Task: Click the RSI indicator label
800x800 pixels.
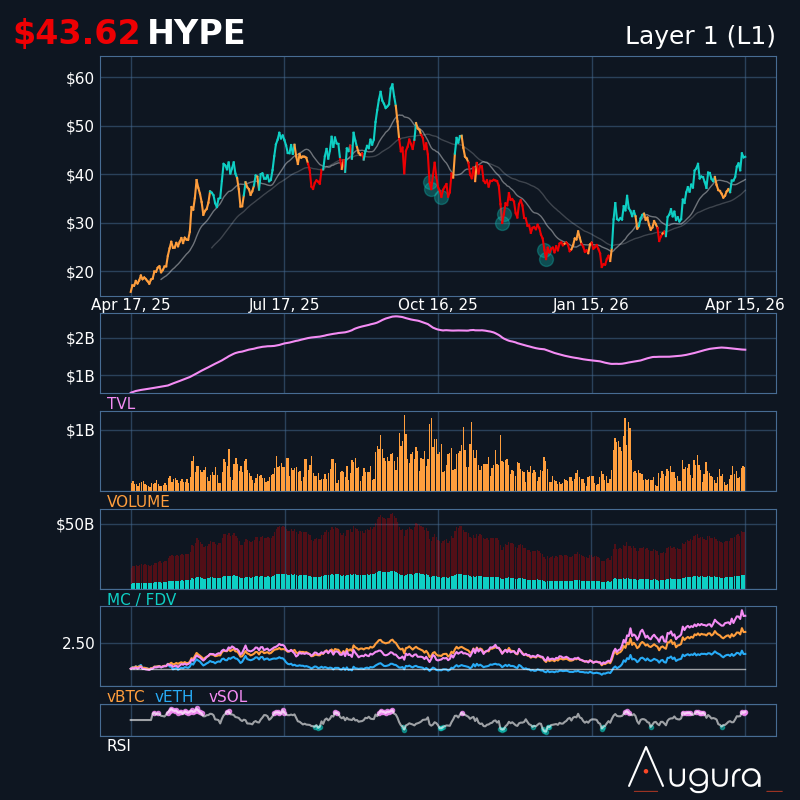Action: (x=119, y=746)
